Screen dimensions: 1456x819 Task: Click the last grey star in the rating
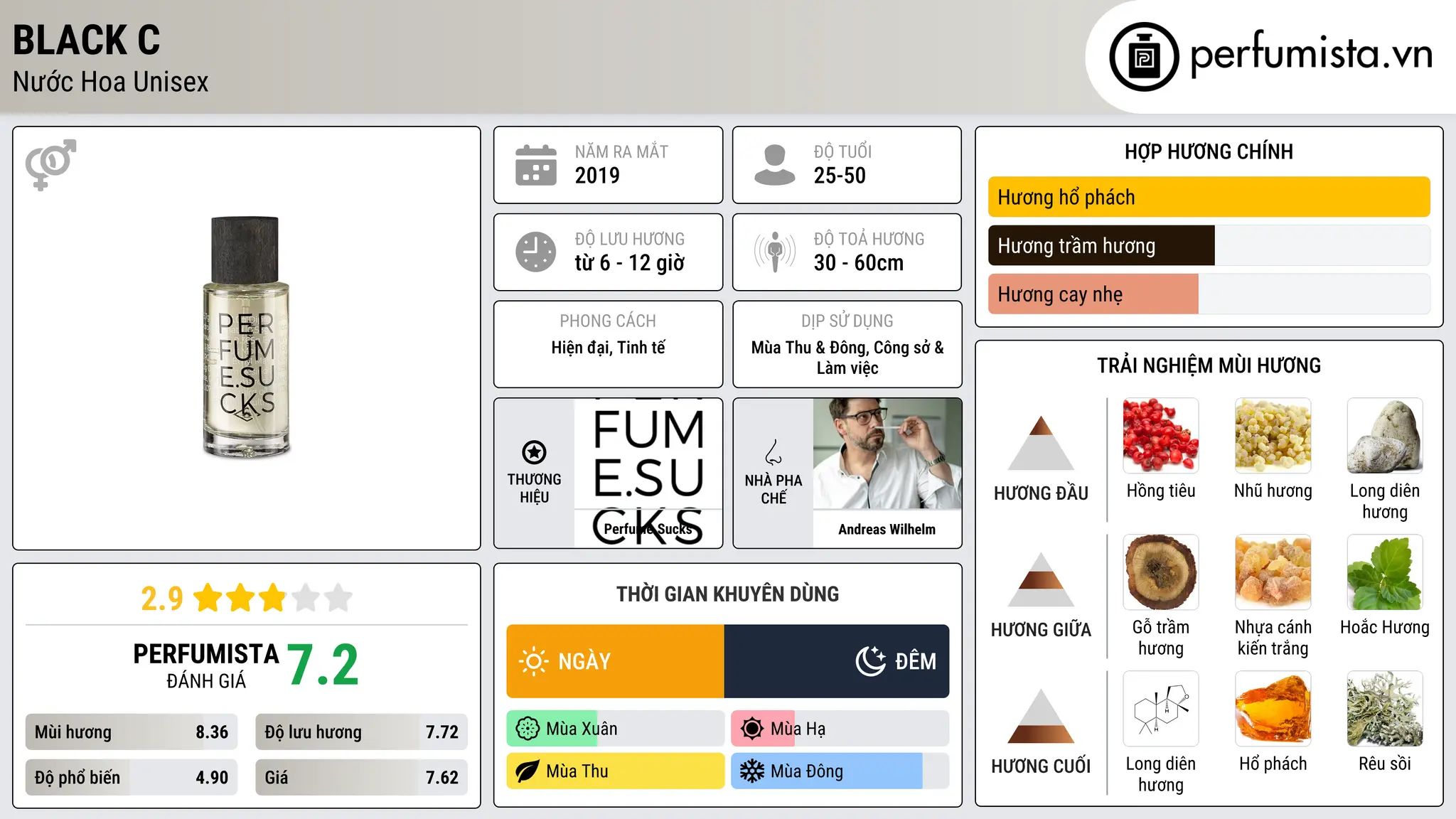point(338,598)
